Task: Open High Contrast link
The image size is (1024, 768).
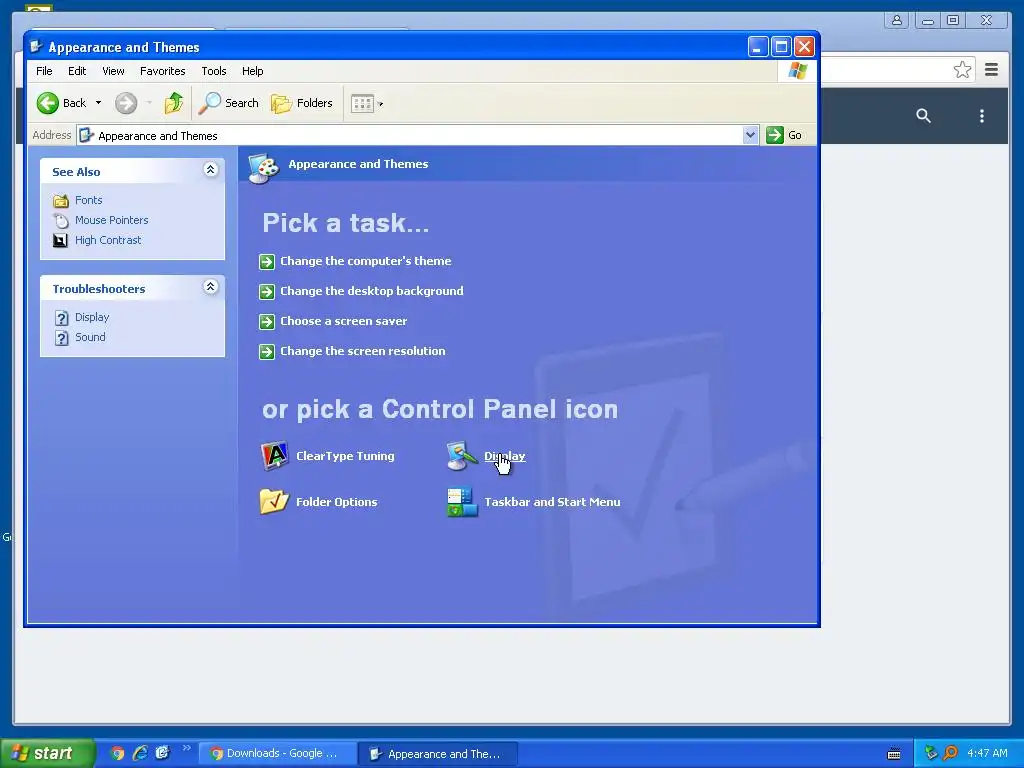Action: 108,240
